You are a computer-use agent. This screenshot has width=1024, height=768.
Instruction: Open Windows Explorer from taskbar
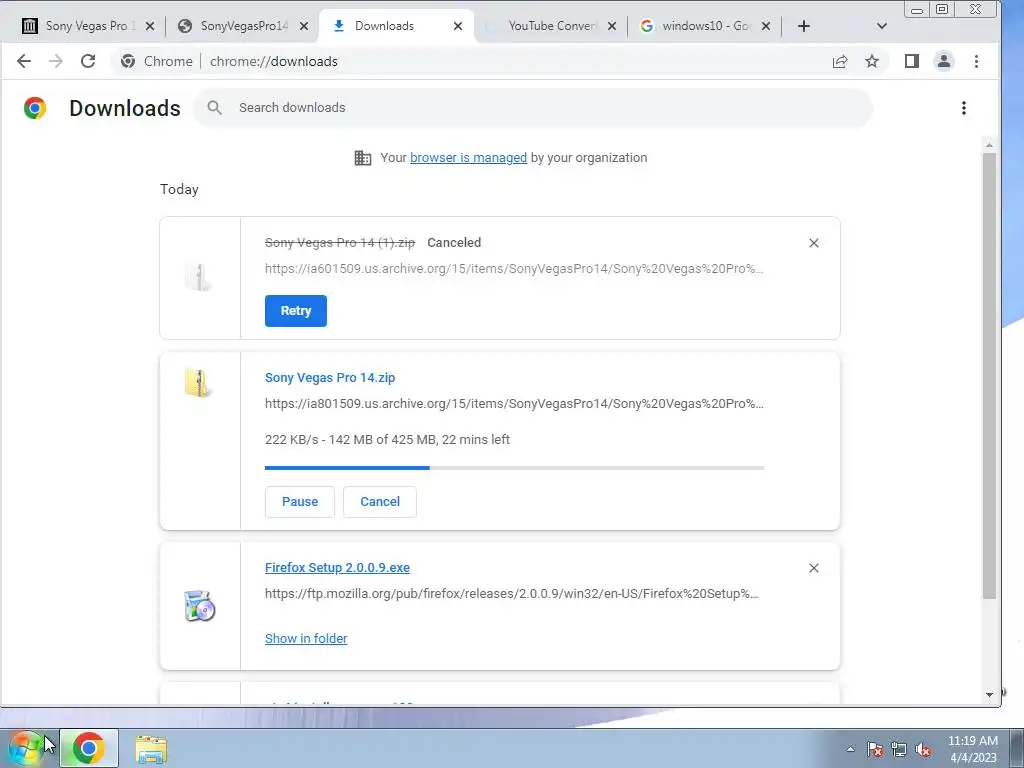151,749
